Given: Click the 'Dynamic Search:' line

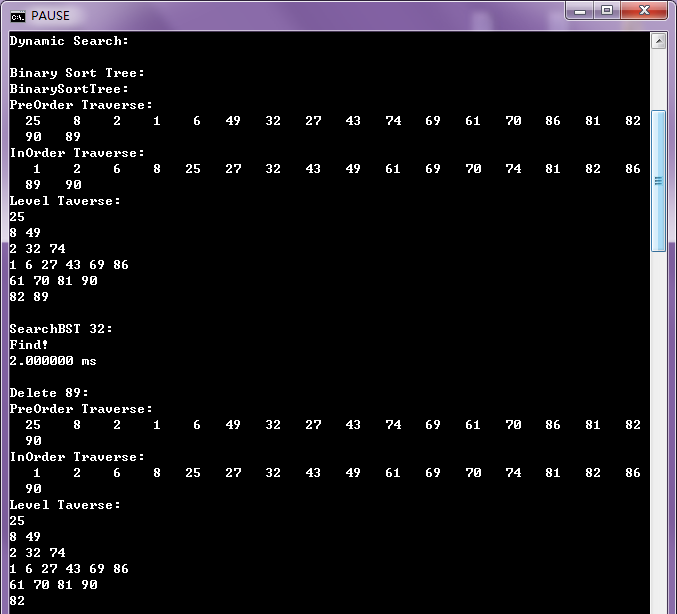Looking at the screenshot, I should [69, 41].
